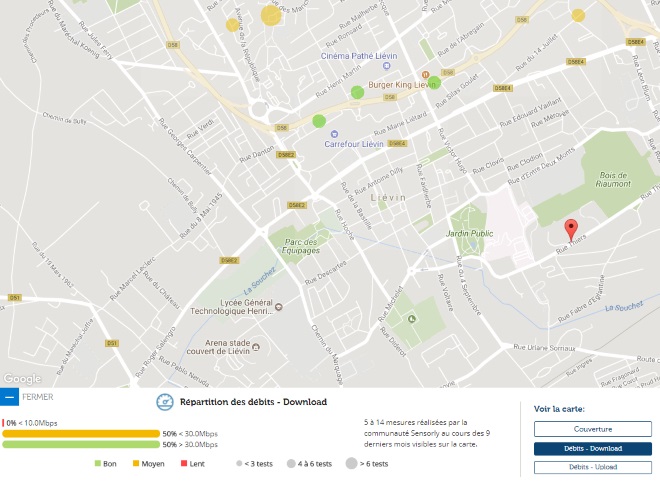Open the Burger King Liévin restaurant icon

coord(425,74)
